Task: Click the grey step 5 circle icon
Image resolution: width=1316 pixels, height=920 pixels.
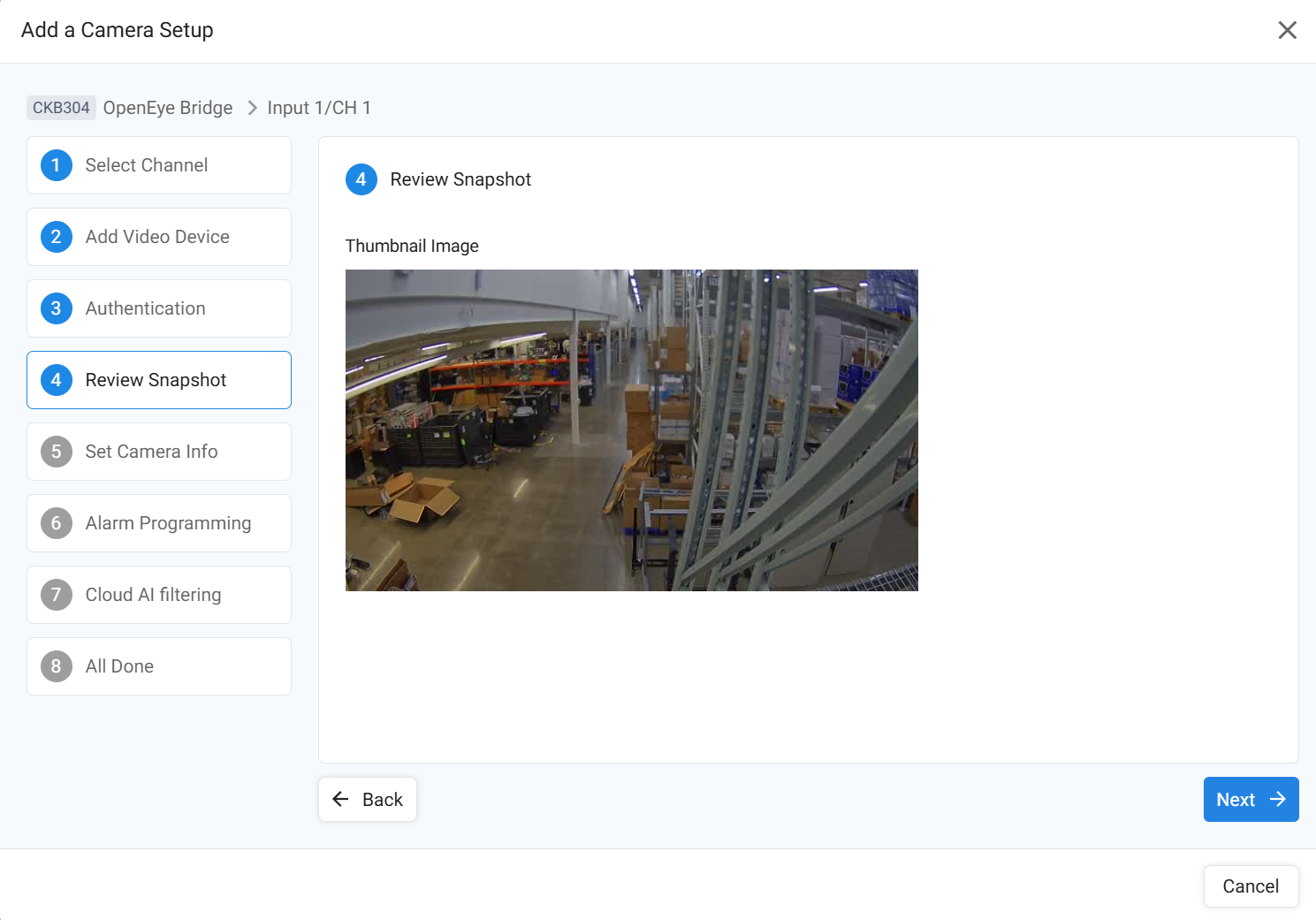Action: coord(57,452)
